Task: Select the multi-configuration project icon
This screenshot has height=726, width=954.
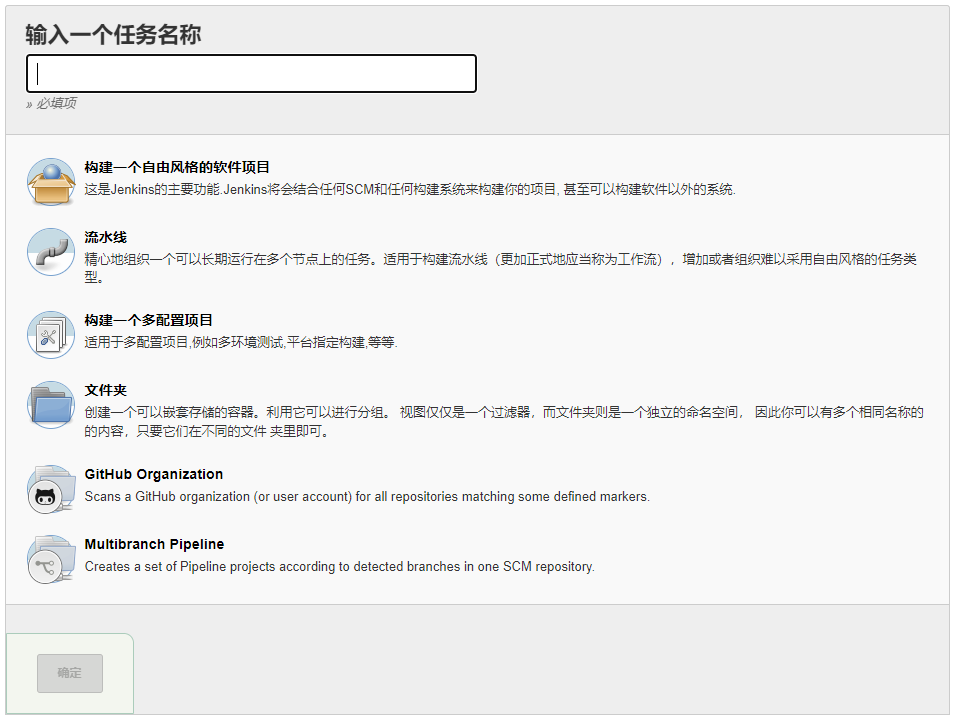Action: click(51, 335)
